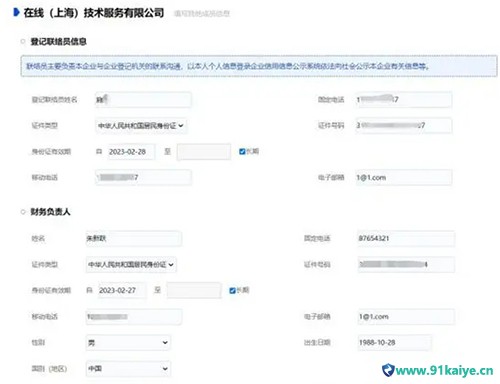Click liaison start date field 2023-02-28
Screen dimensions: 500x384
coord(131,152)
